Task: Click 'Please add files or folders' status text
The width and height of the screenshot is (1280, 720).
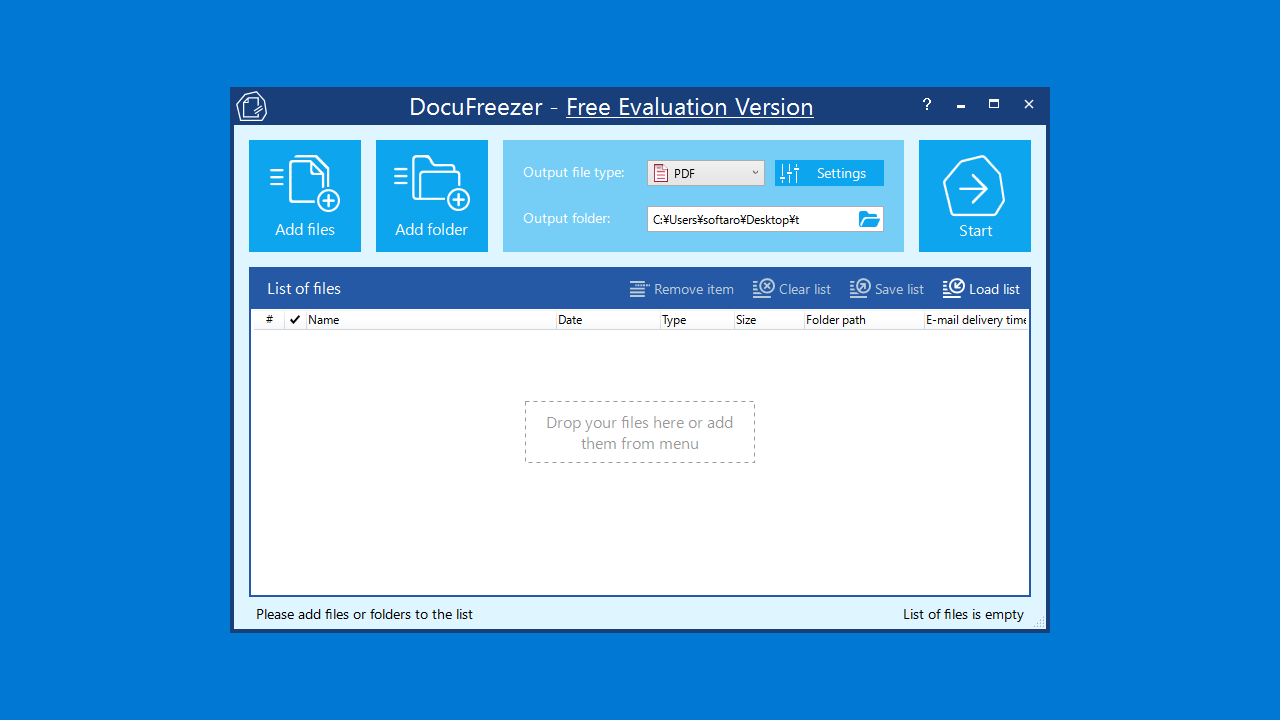Action: point(364,614)
